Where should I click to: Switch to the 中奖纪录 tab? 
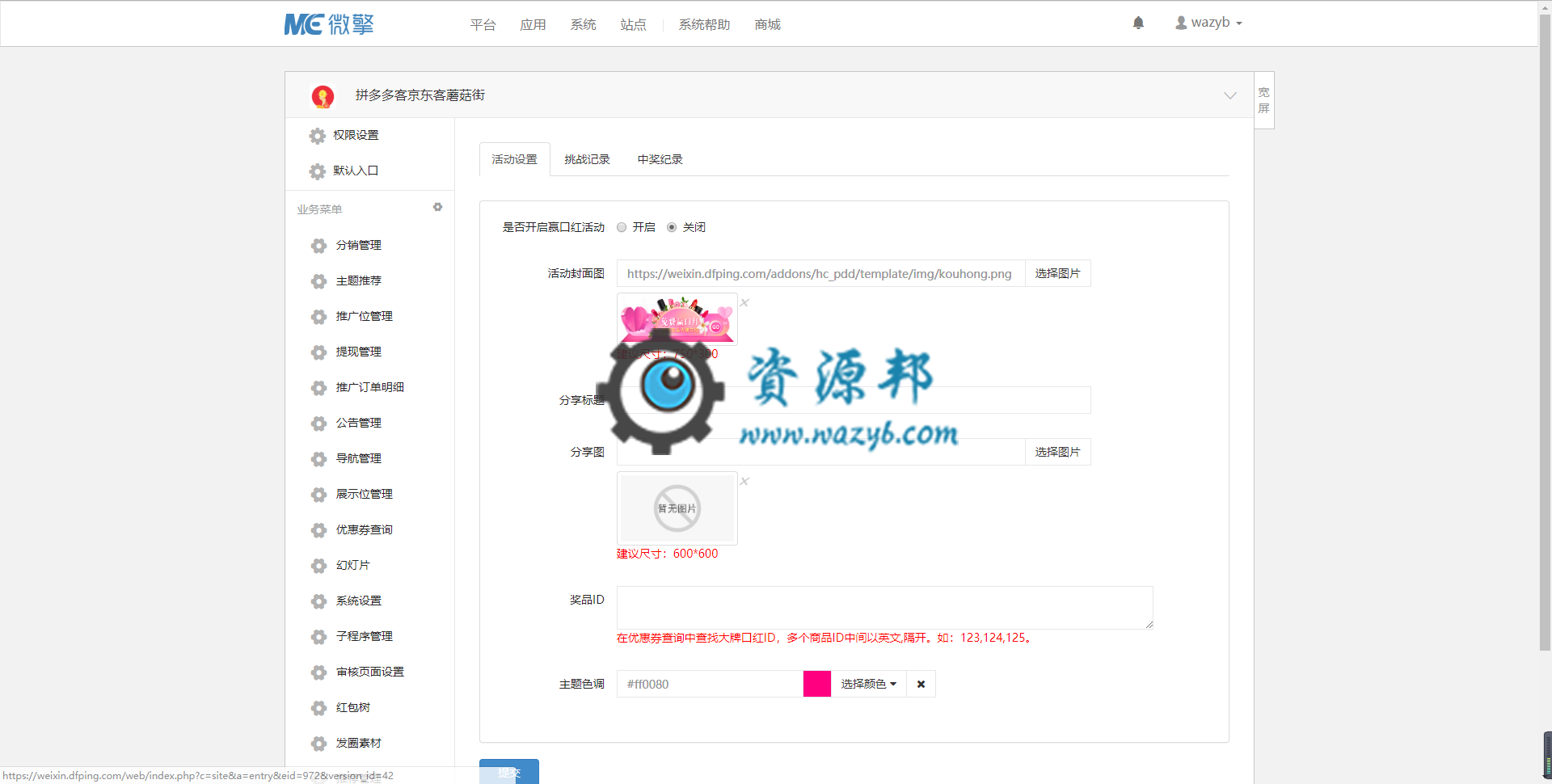pyautogui.click(x=660, y=159)
